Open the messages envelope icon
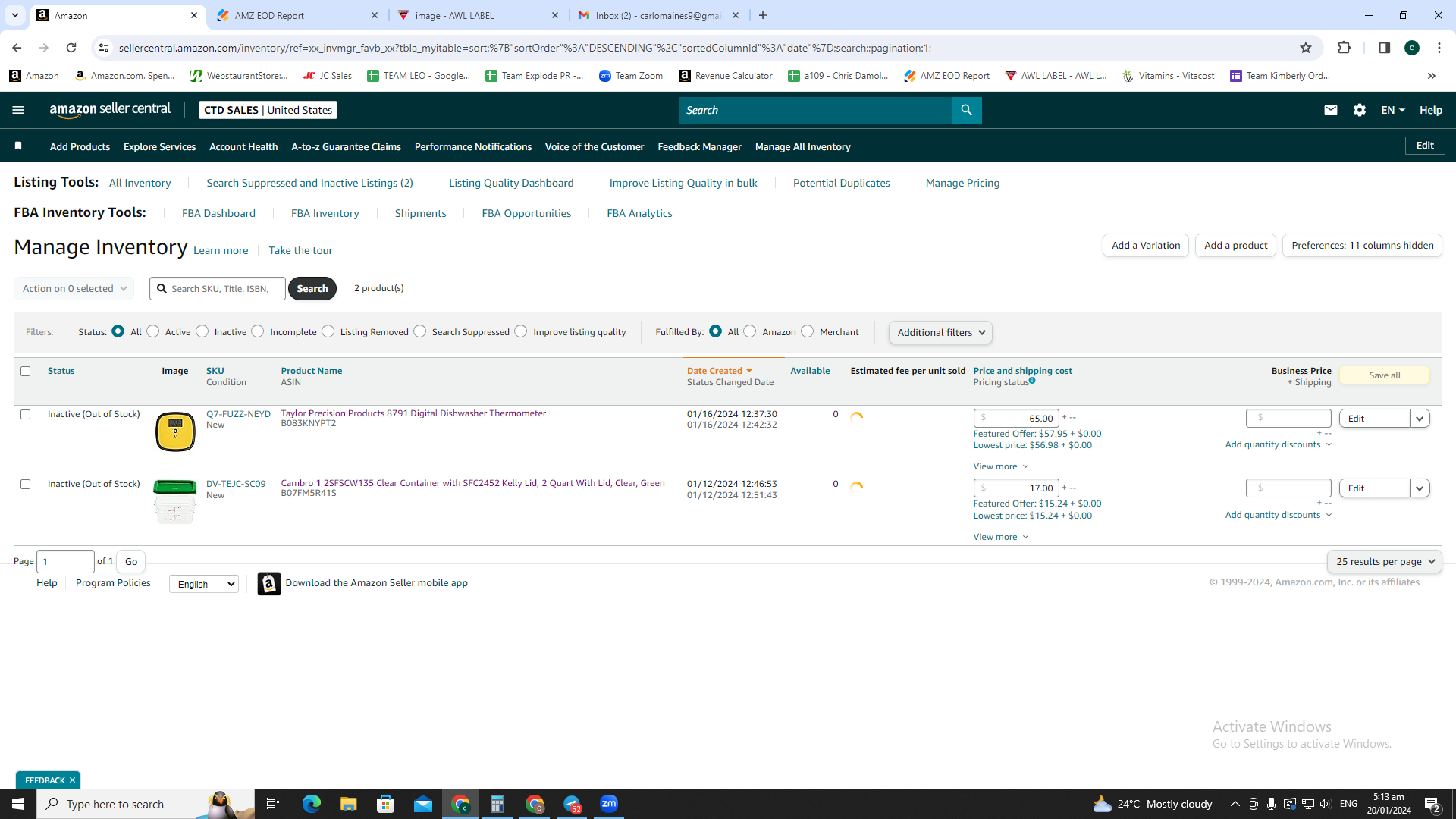Image resolution: width=1456 pixels, height=819 pixels. click(x=1330, y=110)
